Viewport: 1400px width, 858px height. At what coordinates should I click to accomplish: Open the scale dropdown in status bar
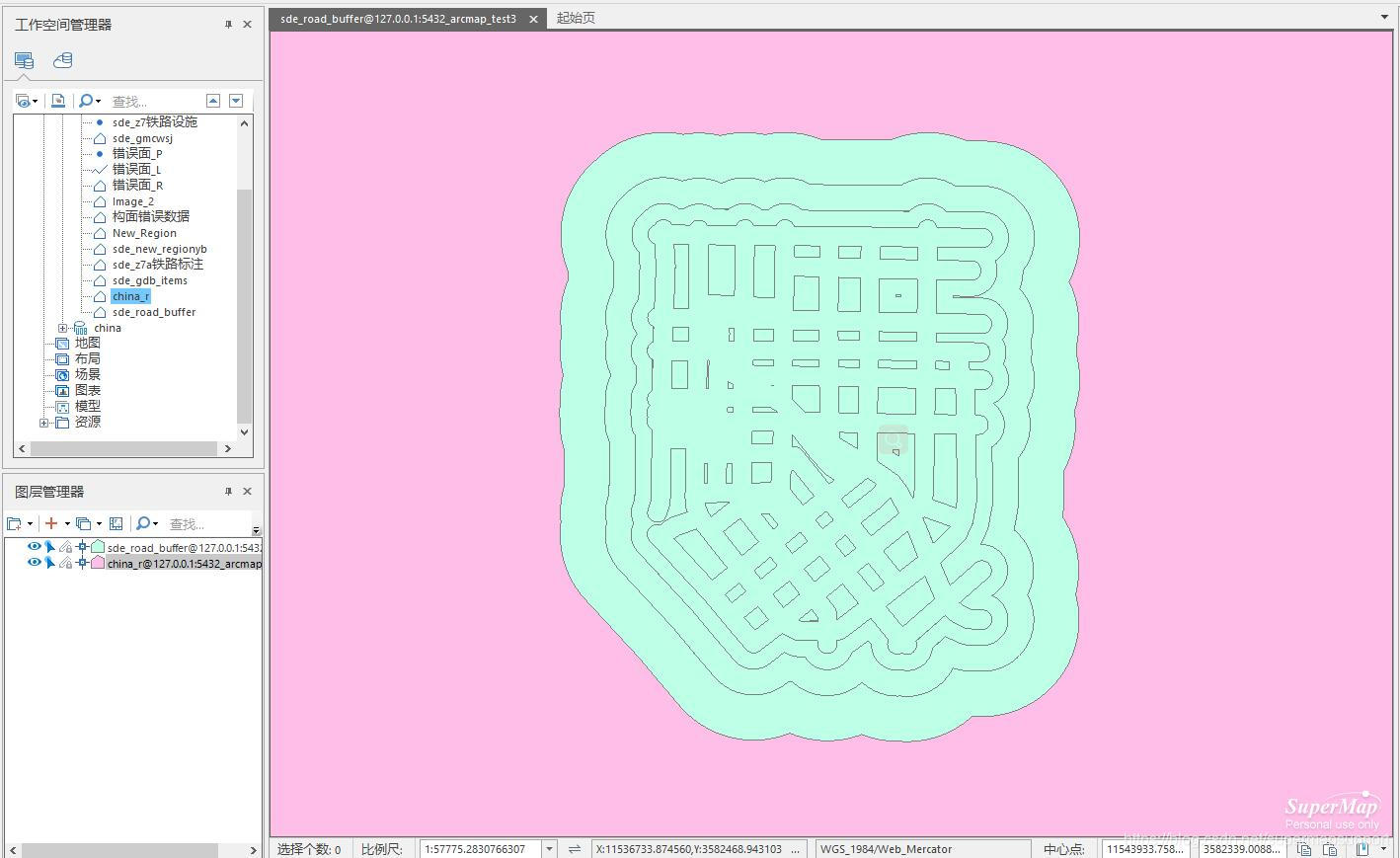550,849
